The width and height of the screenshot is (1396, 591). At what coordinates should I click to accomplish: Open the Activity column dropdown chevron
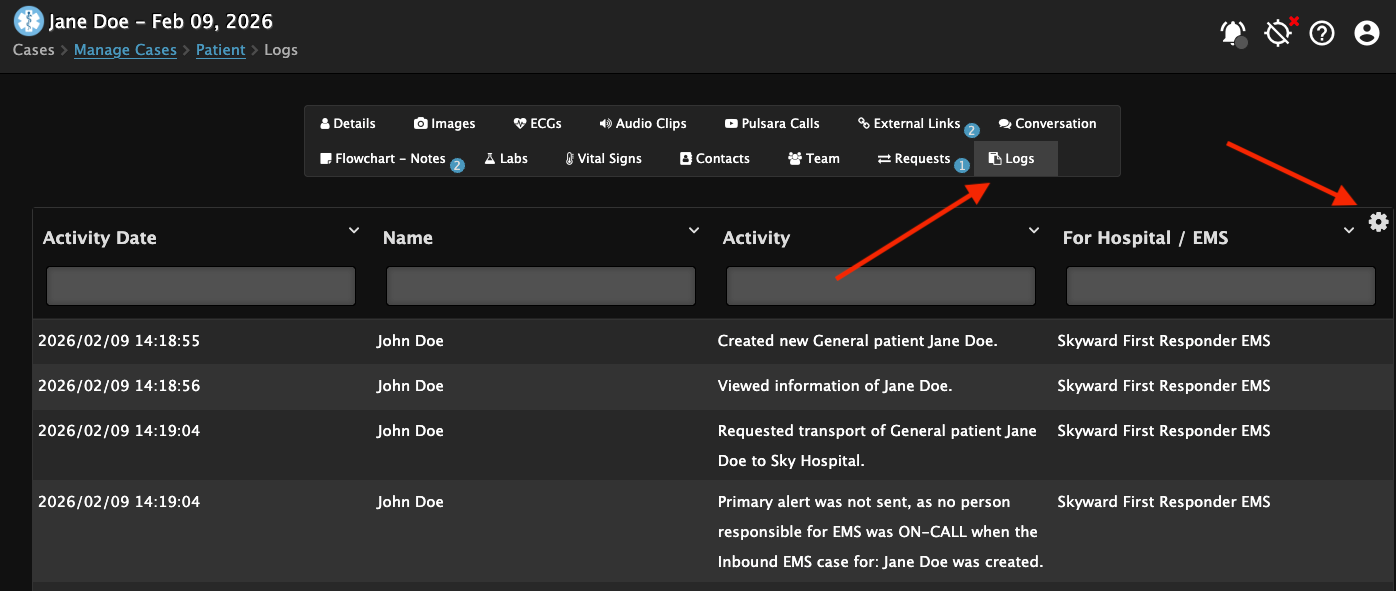pyautogui.click(x=1034, y=231)
